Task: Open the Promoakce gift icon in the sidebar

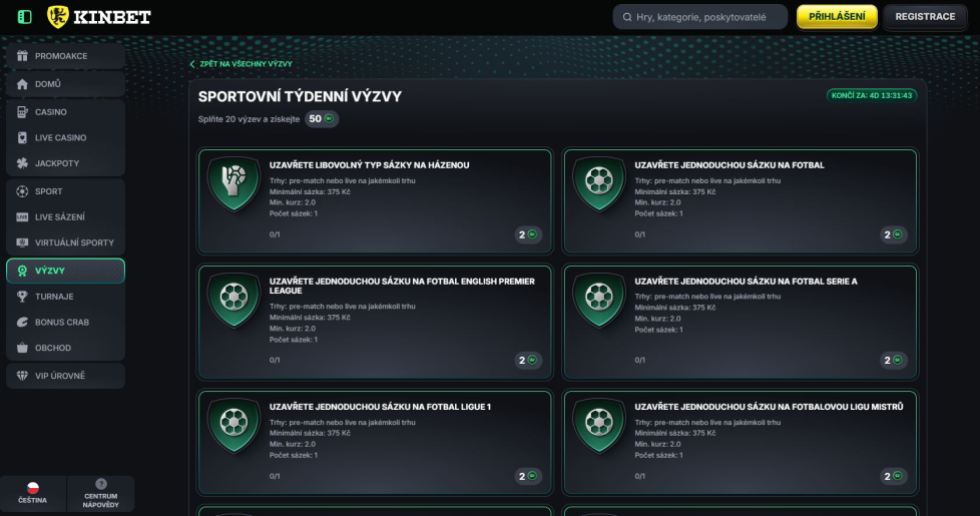Action: pos(23,57)
